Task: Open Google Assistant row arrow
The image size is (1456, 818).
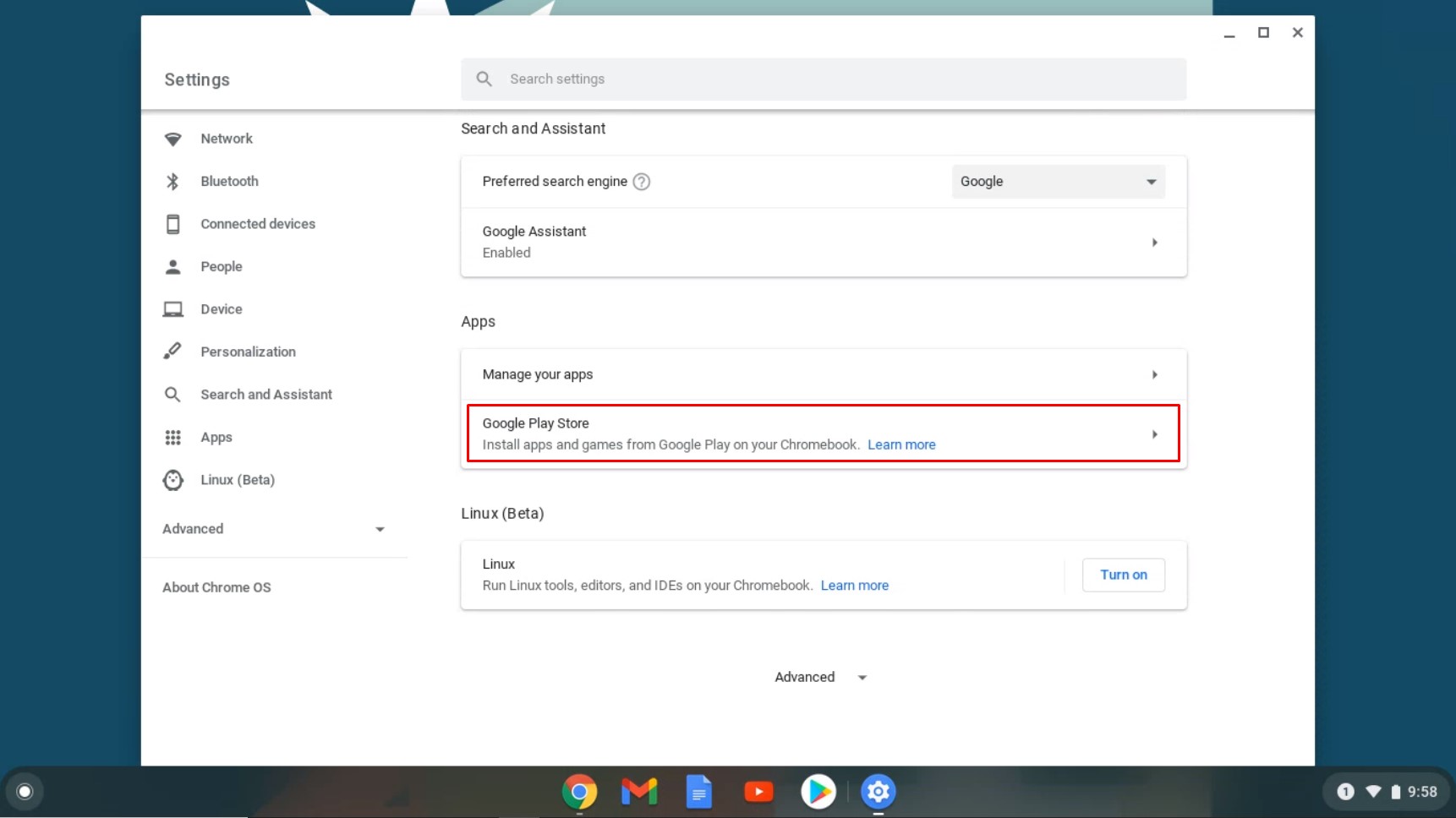Action: pos(1154,243)
